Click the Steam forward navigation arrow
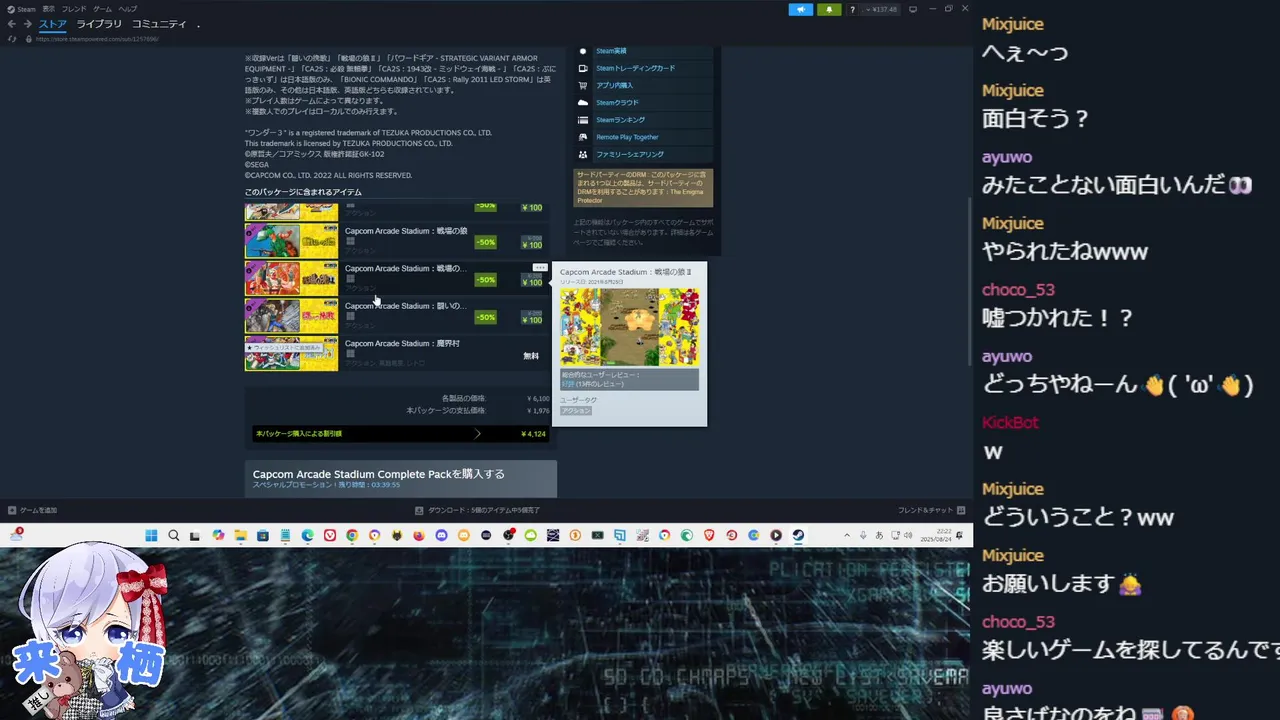 coord(27,24)
